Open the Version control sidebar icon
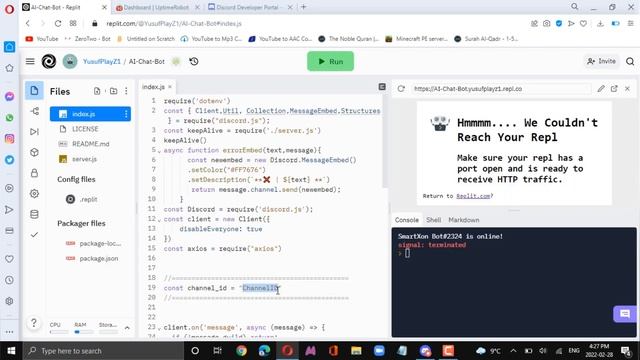Screen dimensions: 640x360 pos(34,111)
